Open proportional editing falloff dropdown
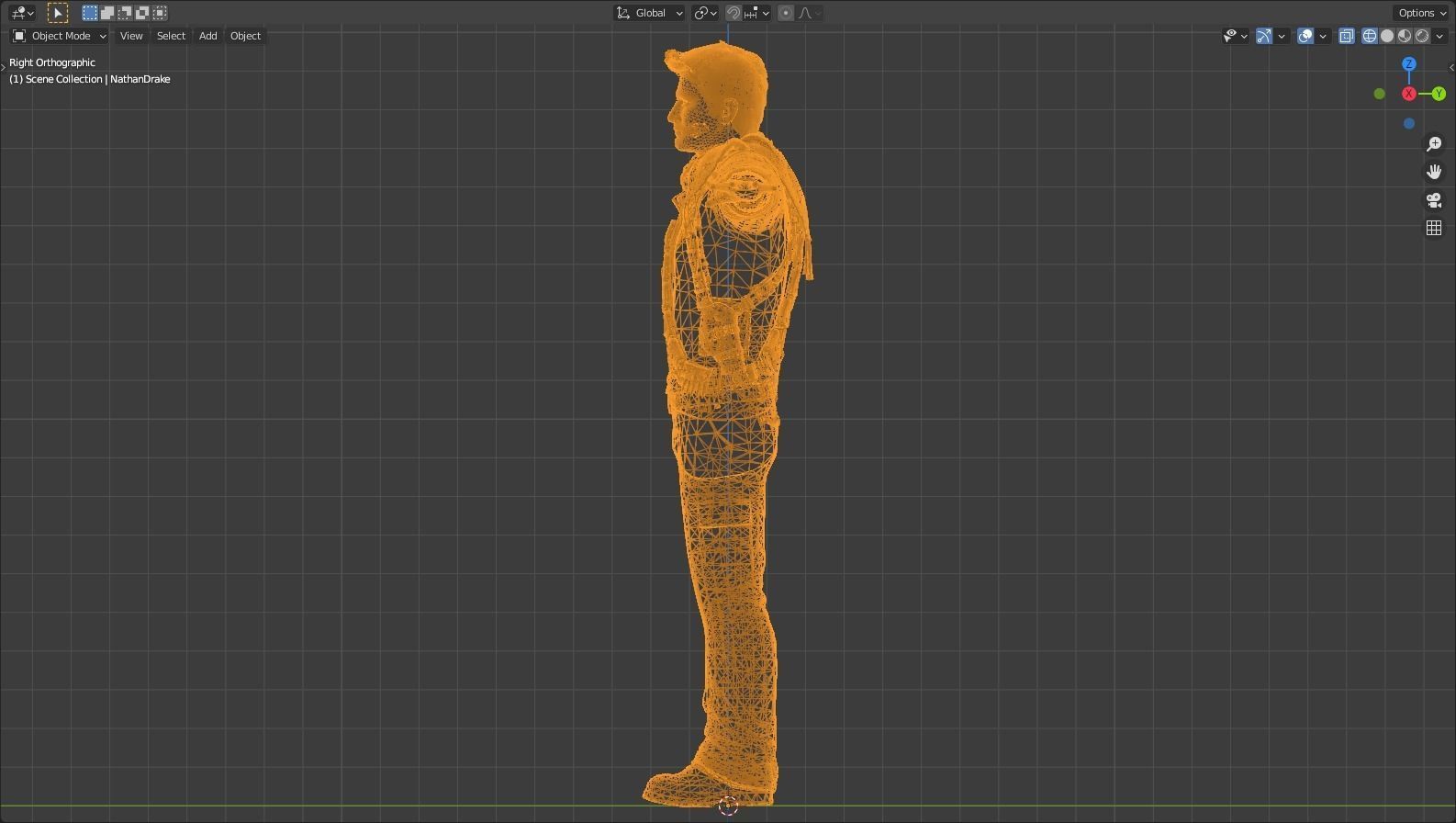The width and height of the screenshot is (1456, 823). (x=810, y=13)
